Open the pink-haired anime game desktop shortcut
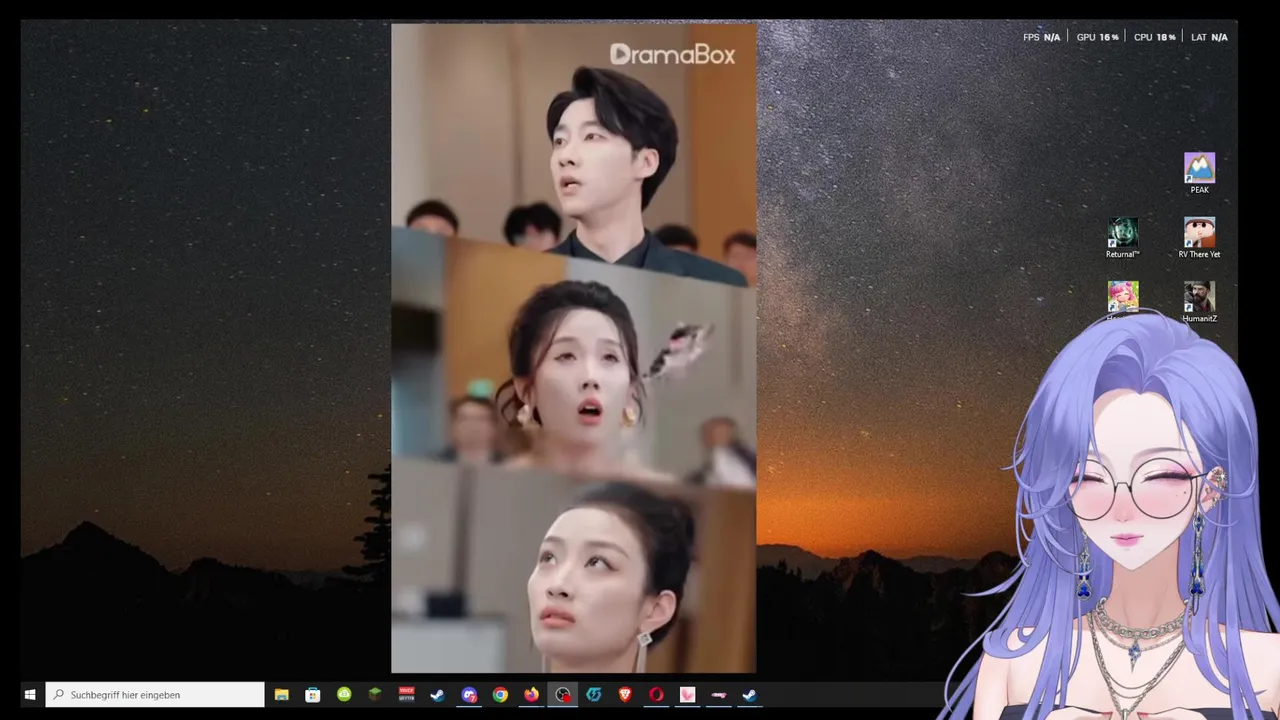 1122,298
